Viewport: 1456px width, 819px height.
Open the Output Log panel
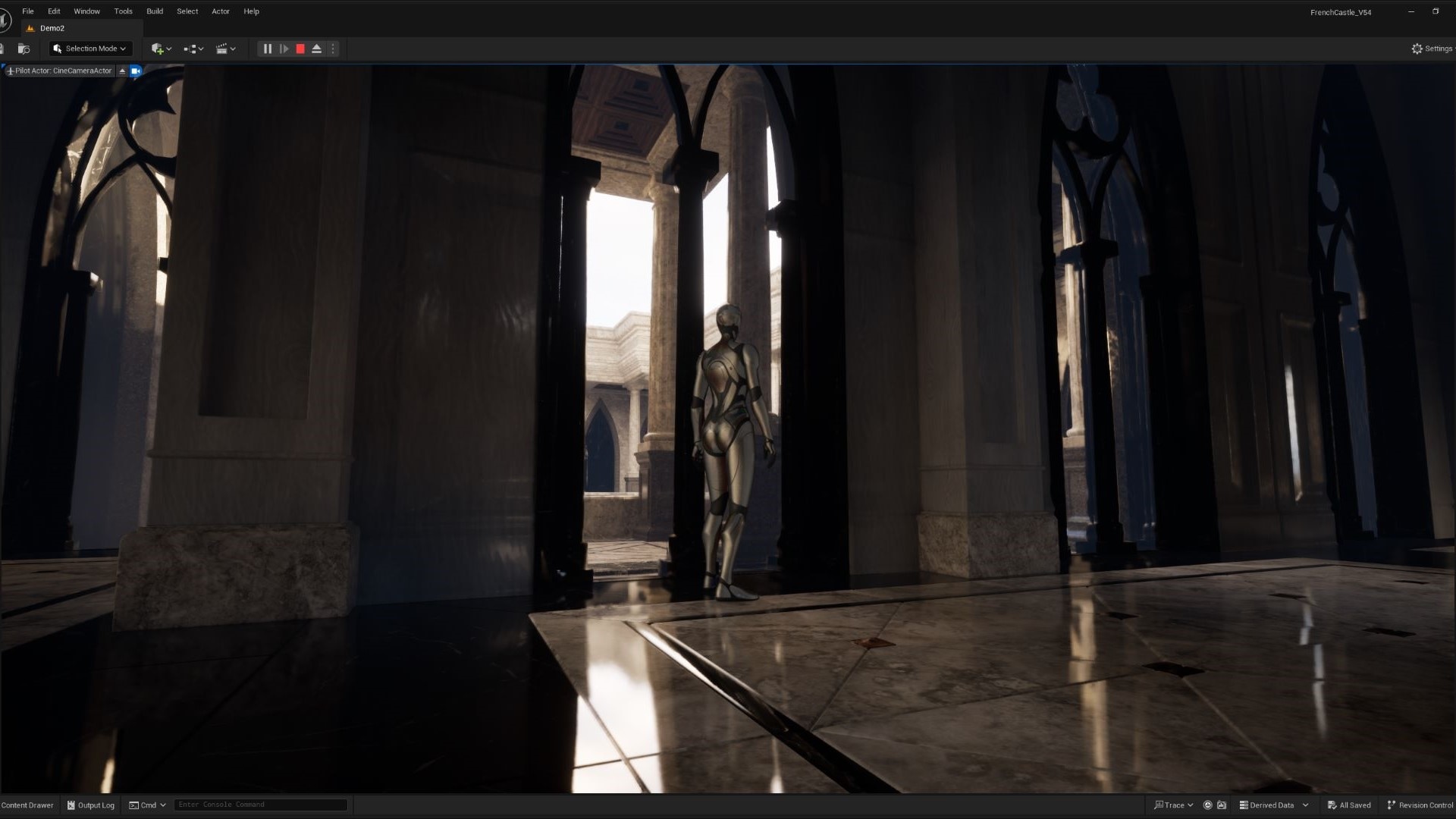point(91,805)
